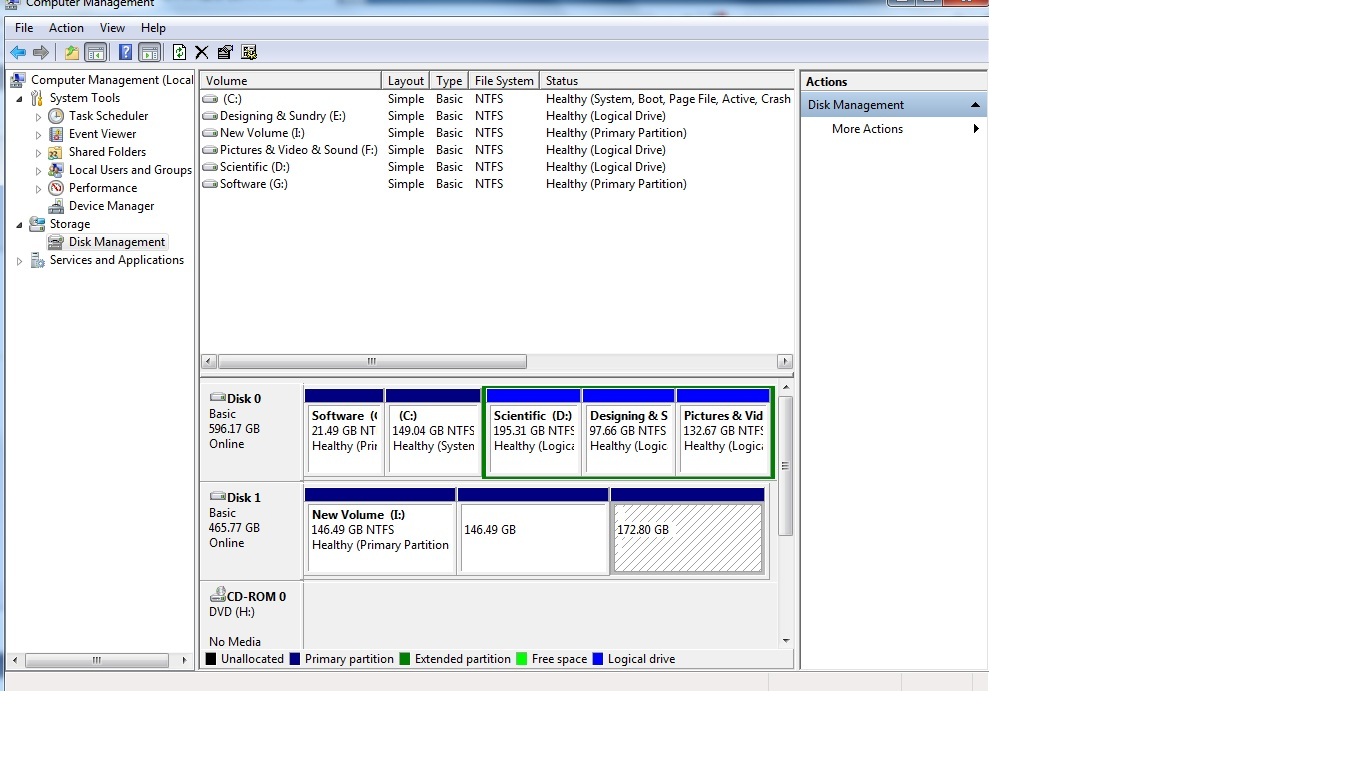Select the Scientific (D:) 195.31 GB partition
The height and width of the screenshot is (768, 1366).
pos(533,432)
